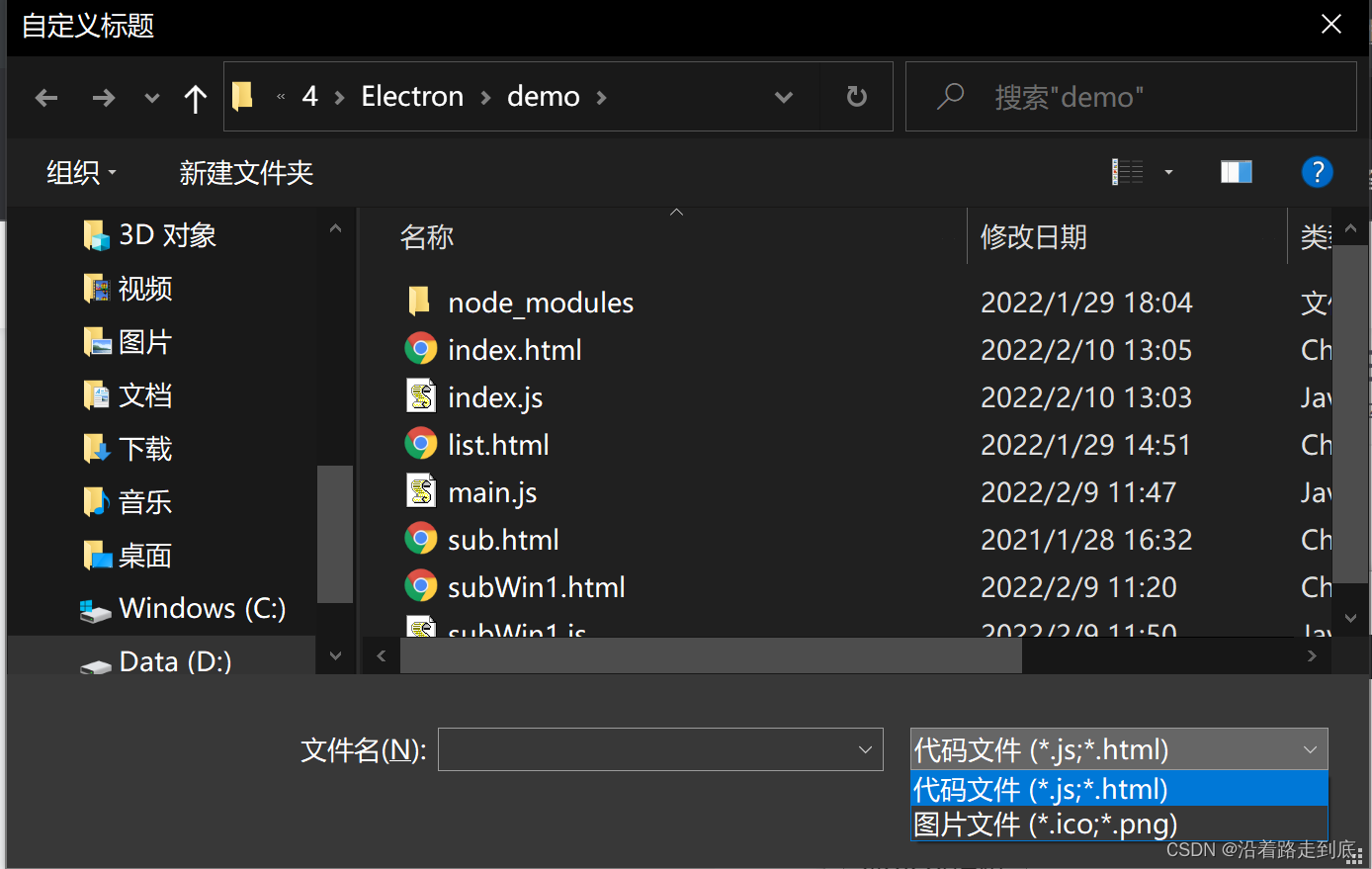The image size is (1372, 869).
Task: Select 图片文件 (*.ico;*.png) filter option
Action: tap(1043, 824)
